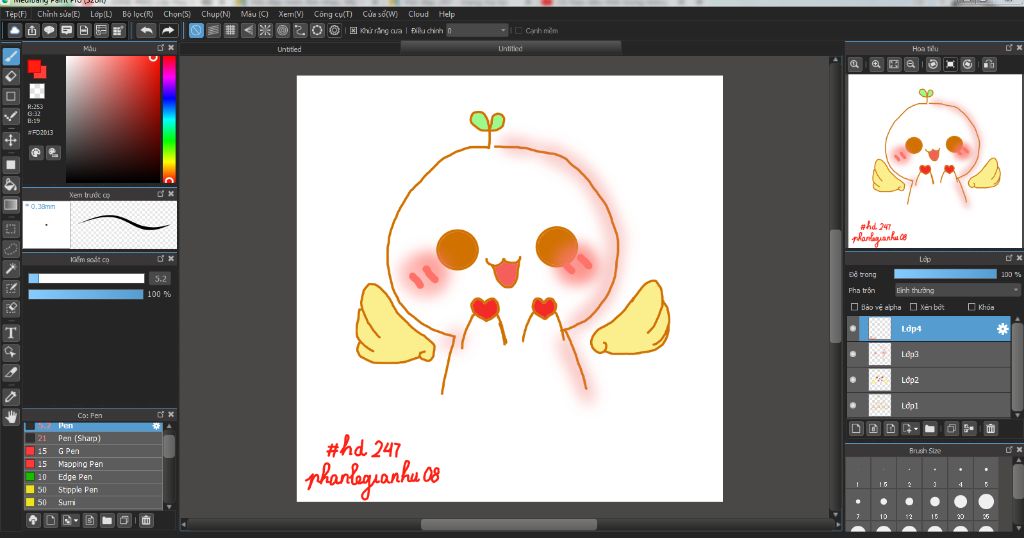The image size is (1024, 538).
Task: Hide the Lớp4 layer
Action: click(853, 329)
